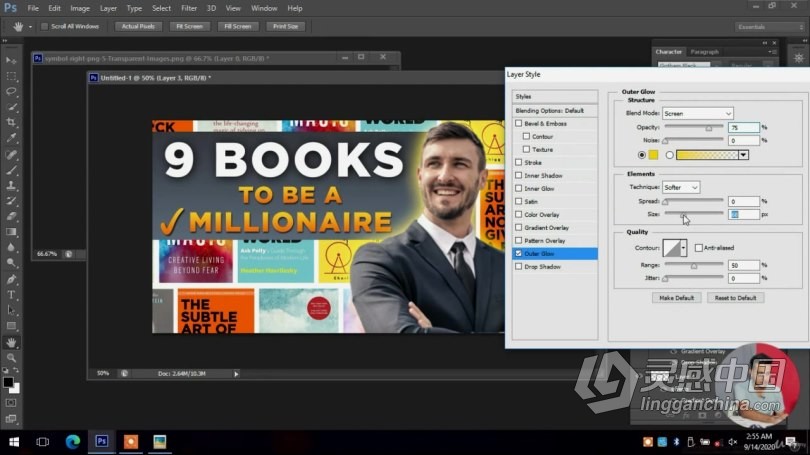
Task: Click the Actual Pixels button
Action: pos(138,26)
